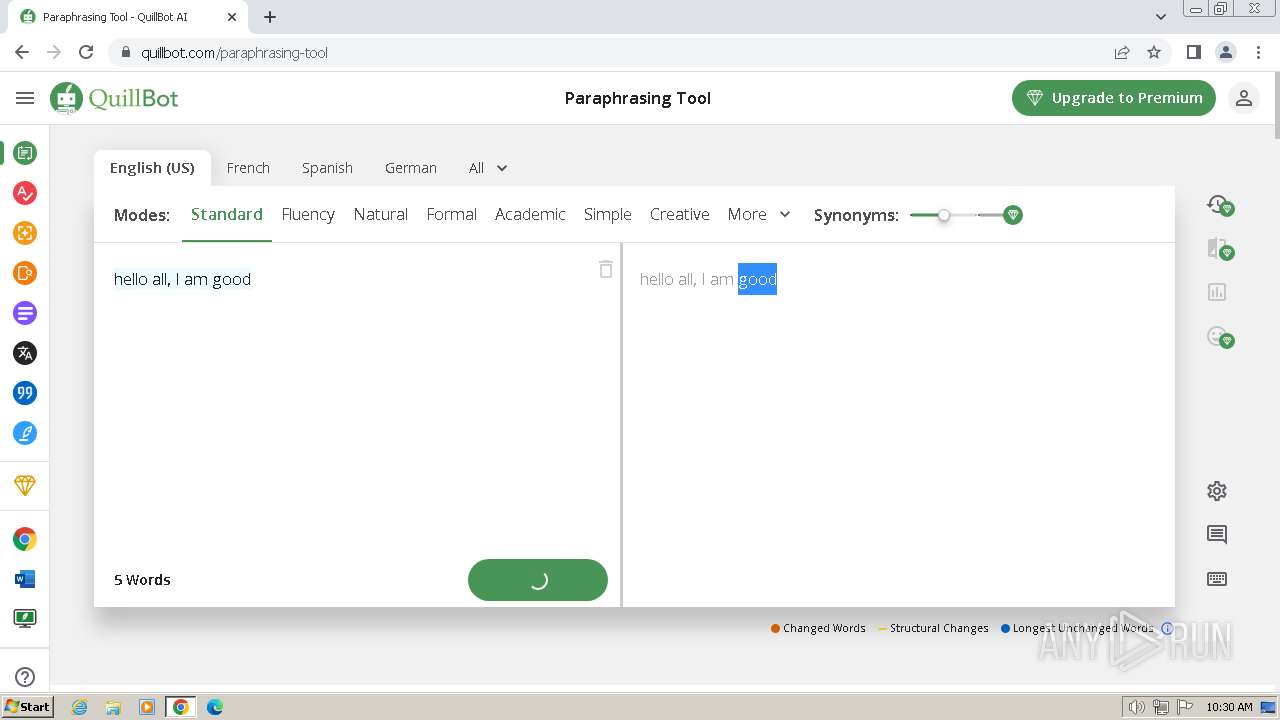Viewport: 1280px width, 720px height.
Task: Open the Compare Modes panel icon
Action: (1218, 249)
